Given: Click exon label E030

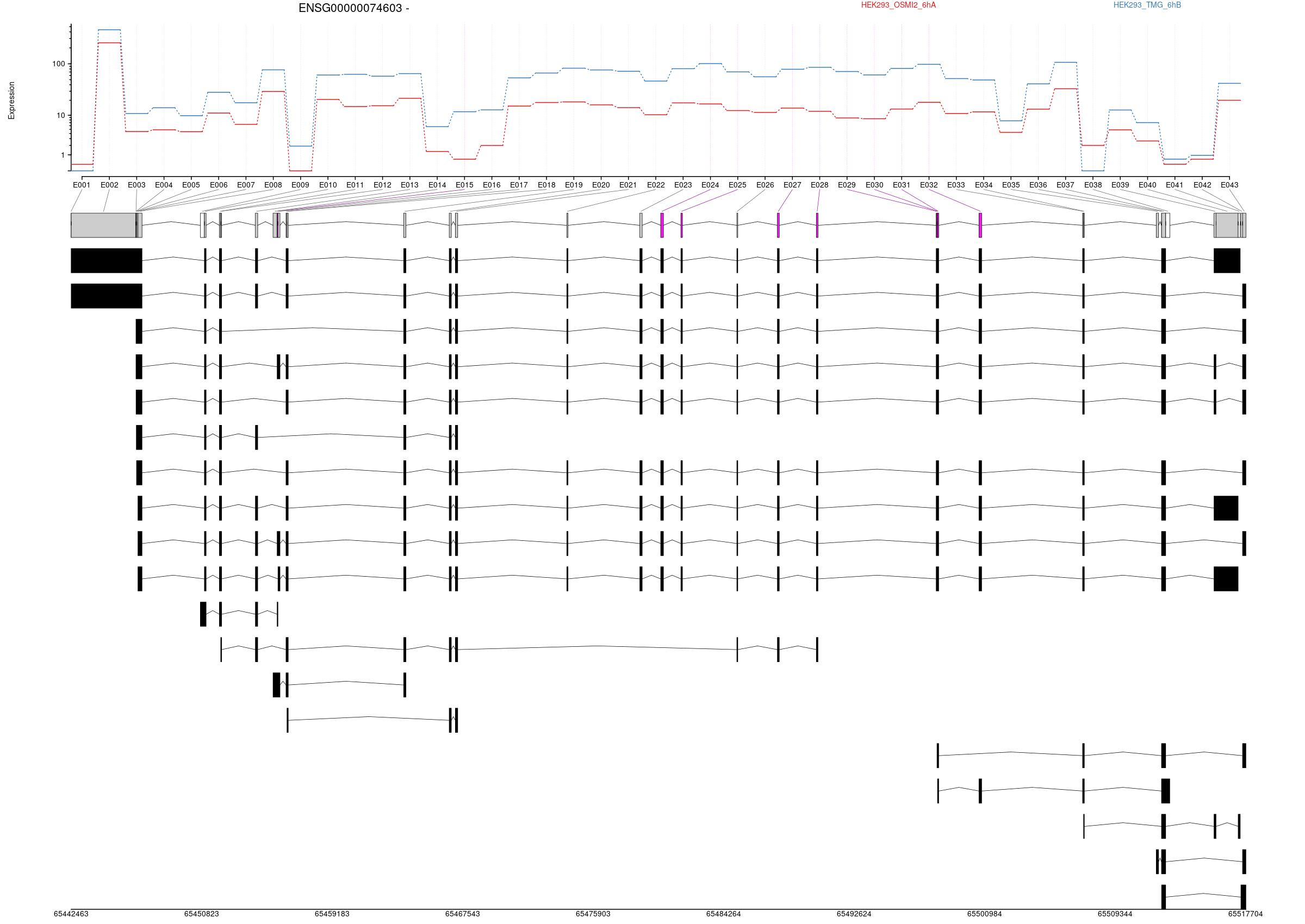Looking at the screenshot, I should click(x=874, y=185).
